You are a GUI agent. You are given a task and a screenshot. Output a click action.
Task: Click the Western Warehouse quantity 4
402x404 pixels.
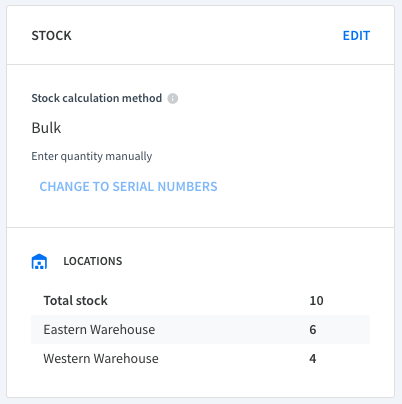[x=313, y=359]
